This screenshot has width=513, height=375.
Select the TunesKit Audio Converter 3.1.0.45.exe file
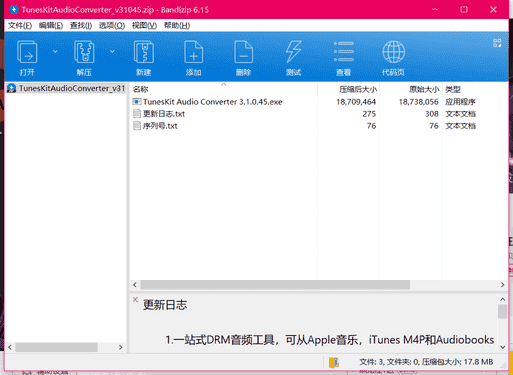coord(213,102)
